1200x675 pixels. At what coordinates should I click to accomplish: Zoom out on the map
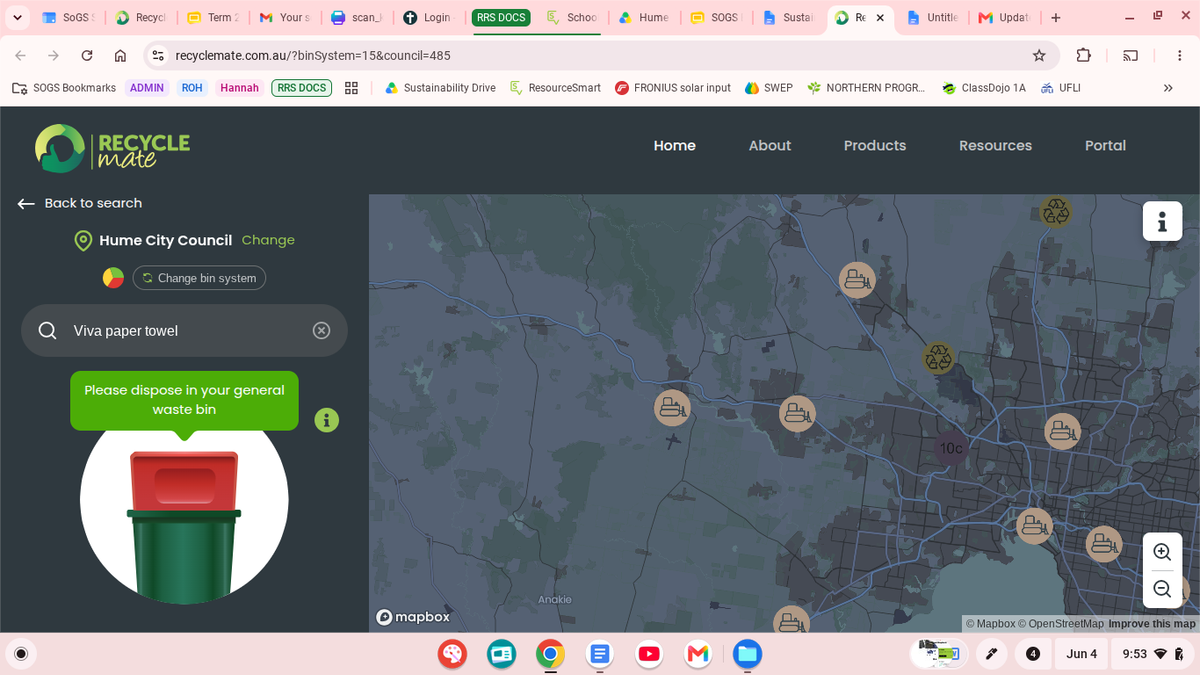pos(1162,589)
